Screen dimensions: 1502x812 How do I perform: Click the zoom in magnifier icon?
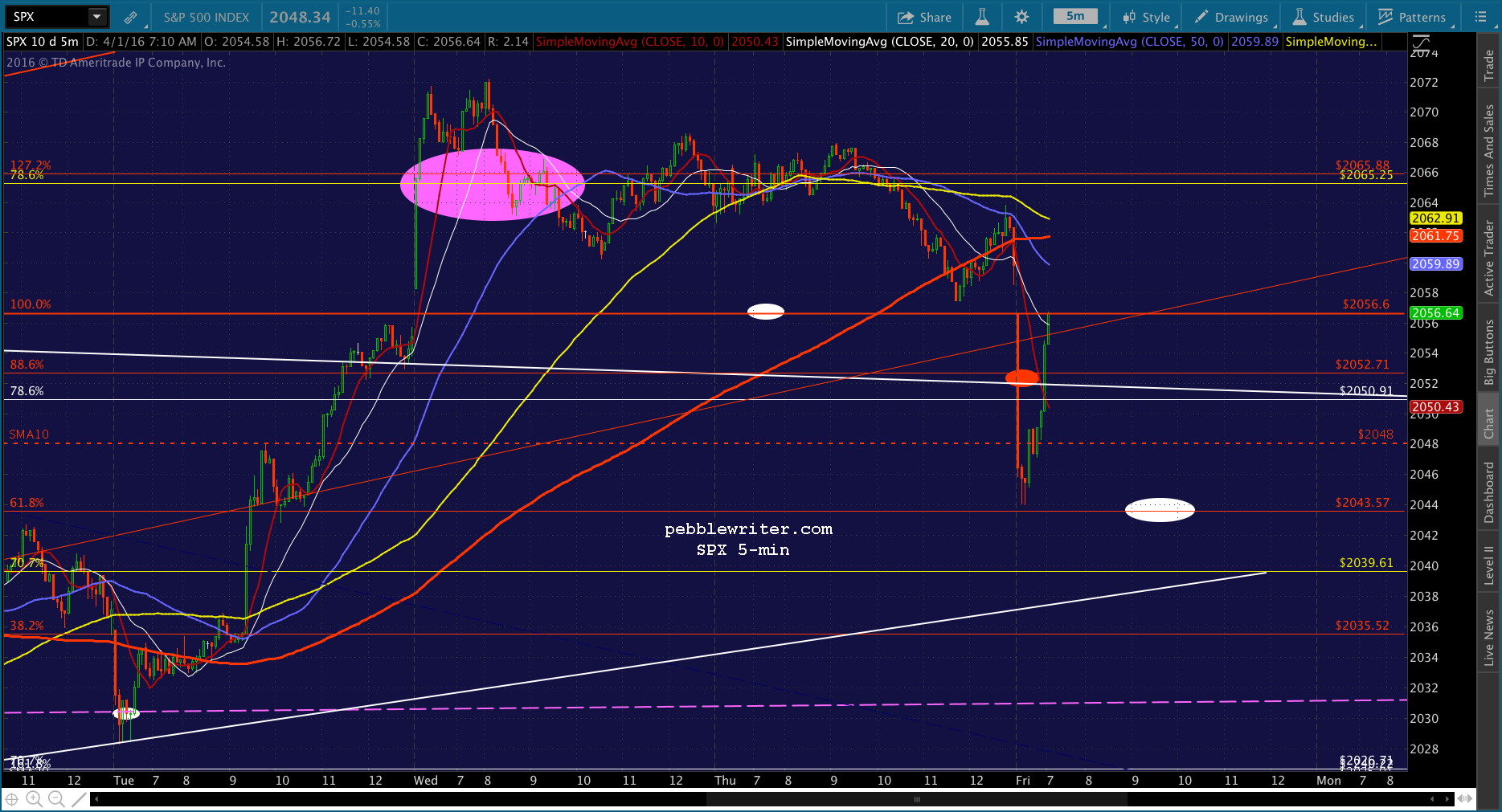34,799
